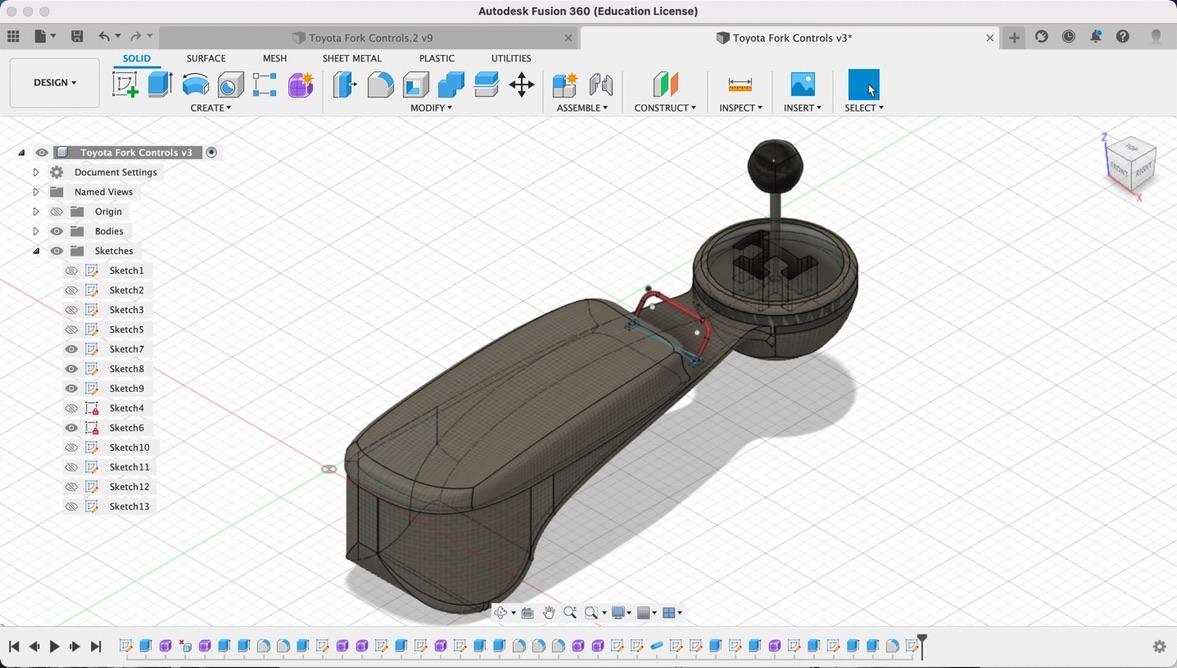The image size is (1177, 668).
Task: Select the Combine tool icon
Action: click(x=450, y=85)
